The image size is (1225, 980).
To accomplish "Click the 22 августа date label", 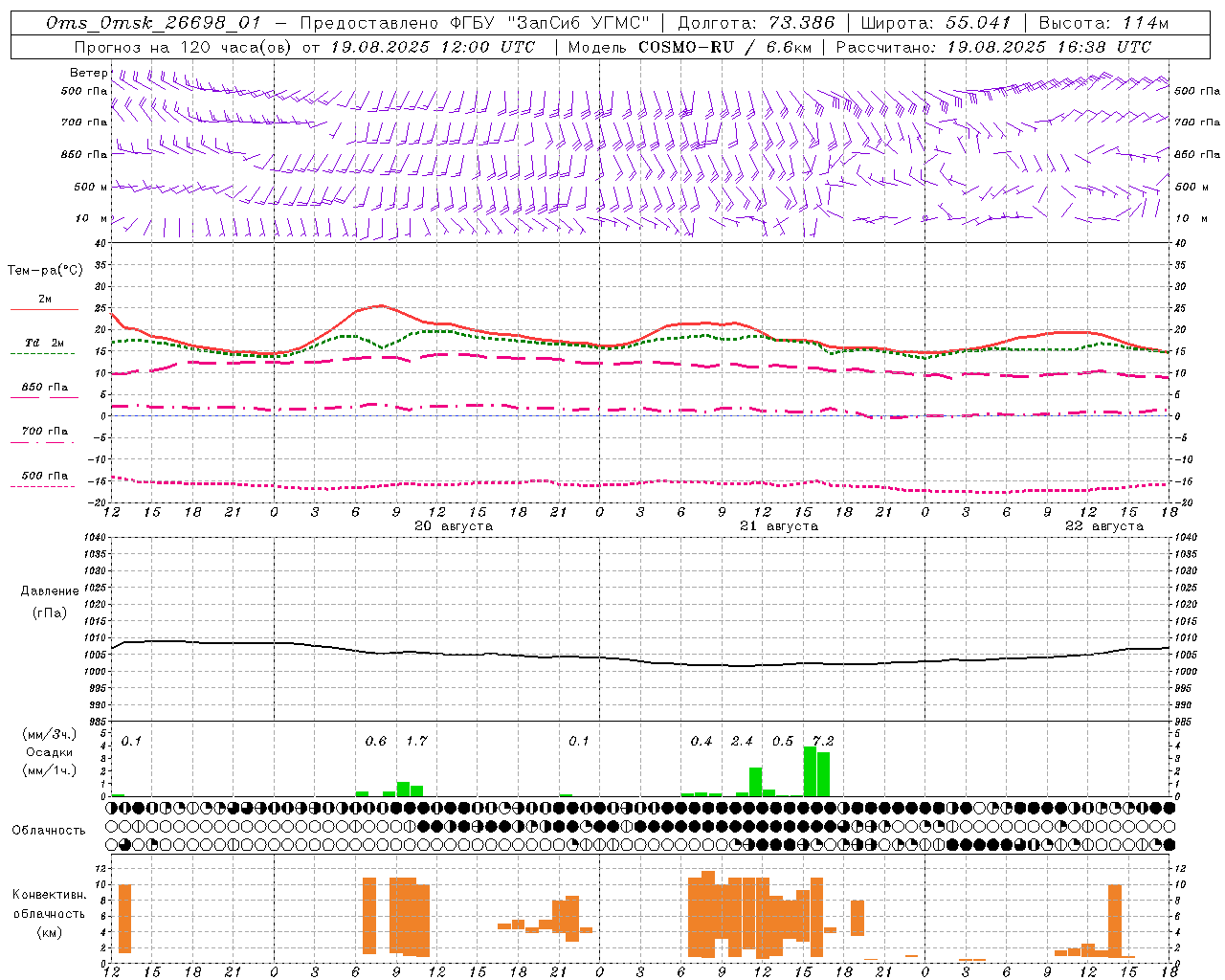I will [x=1104, y=526].
